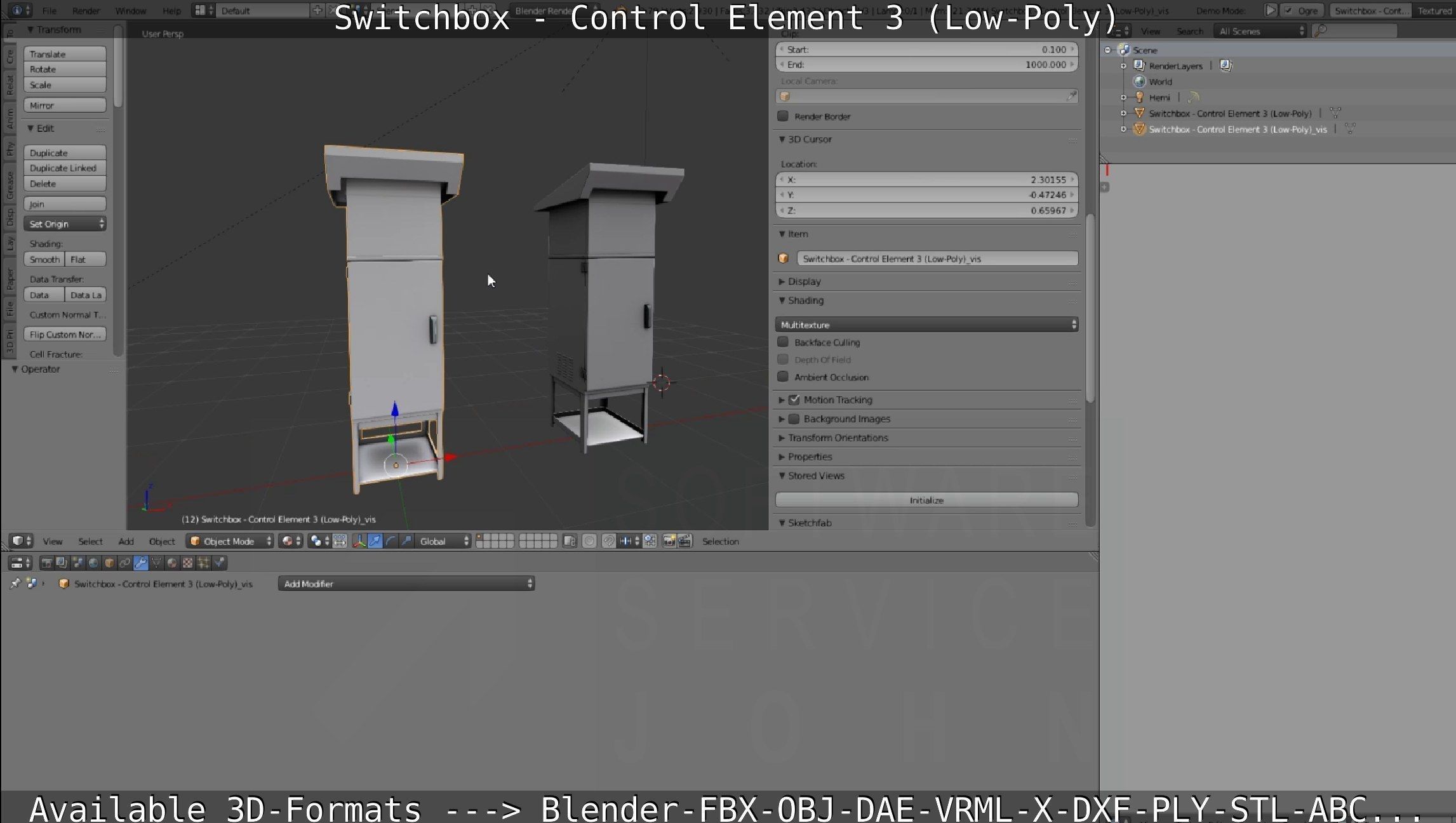1456x823 pixels.
Task: Click the OpenGL render animation clapper icon
Action: click(685, 541)
